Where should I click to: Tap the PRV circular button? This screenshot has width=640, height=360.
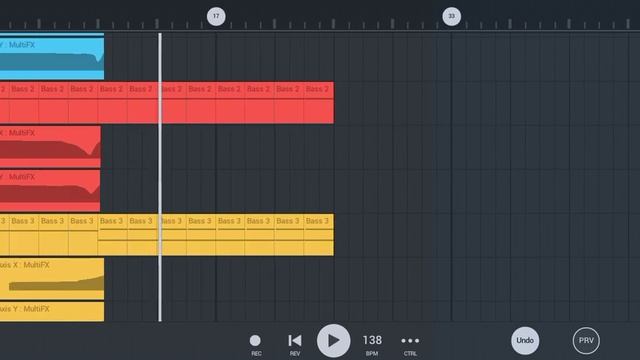coord(586,340)
